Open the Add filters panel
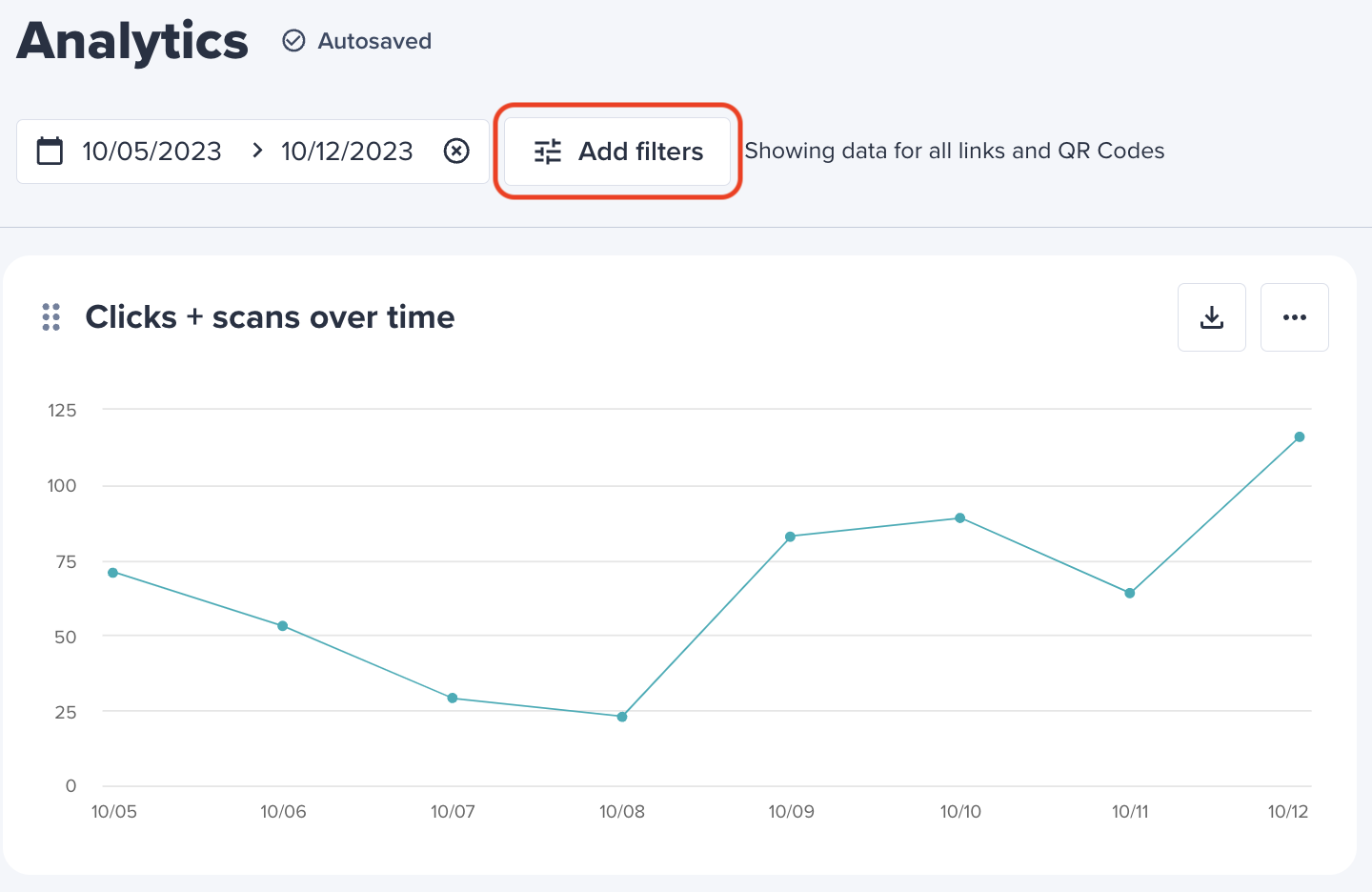This screenshot has height=892, width=1372. (x=616, y=151)
